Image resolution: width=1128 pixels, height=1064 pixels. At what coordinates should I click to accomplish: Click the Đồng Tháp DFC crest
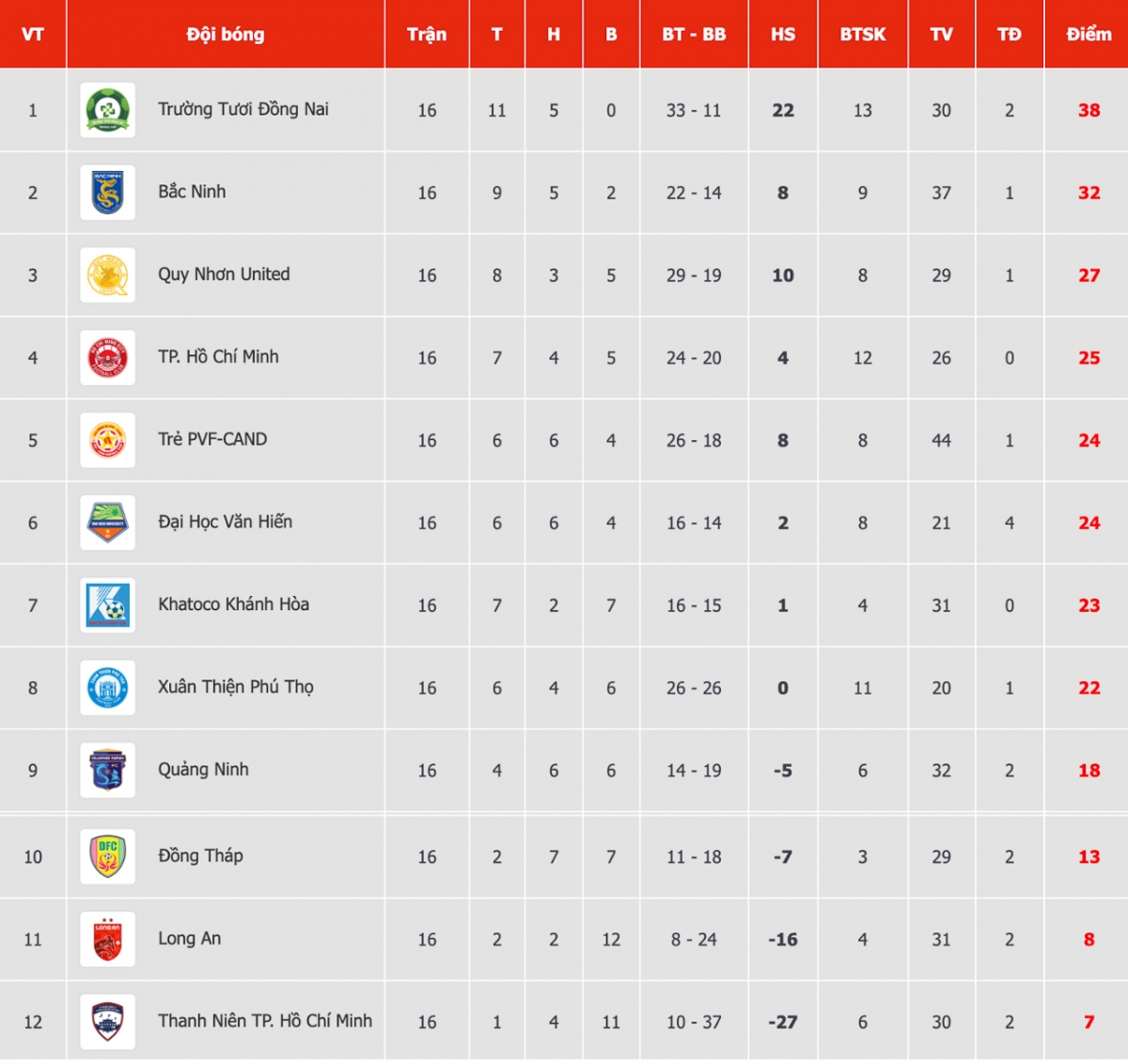point(108,856)
